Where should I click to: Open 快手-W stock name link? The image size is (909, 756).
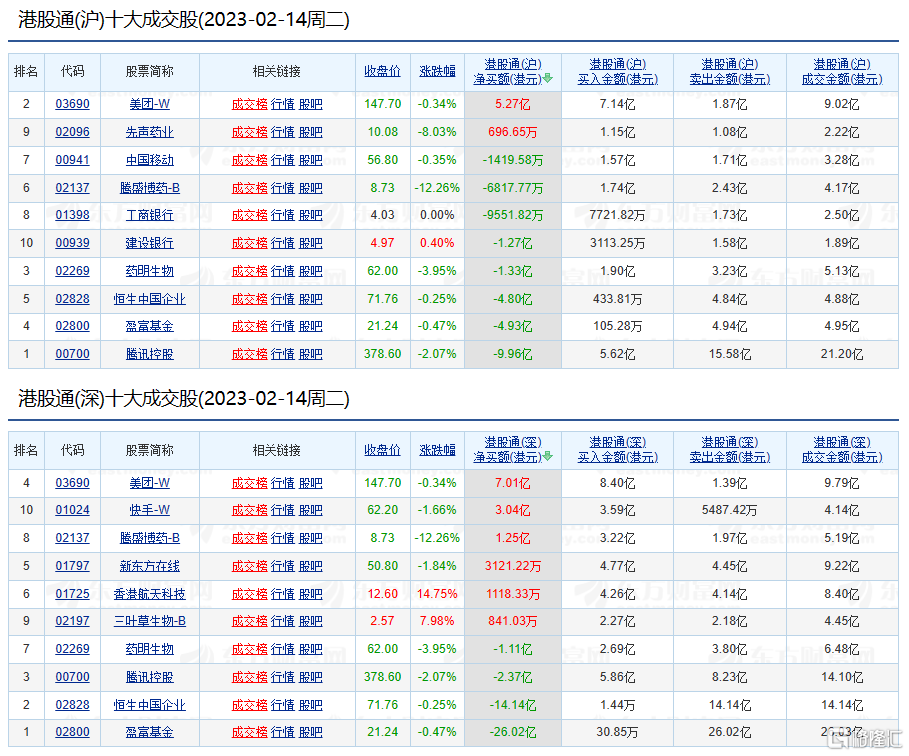tap(150, 510)
